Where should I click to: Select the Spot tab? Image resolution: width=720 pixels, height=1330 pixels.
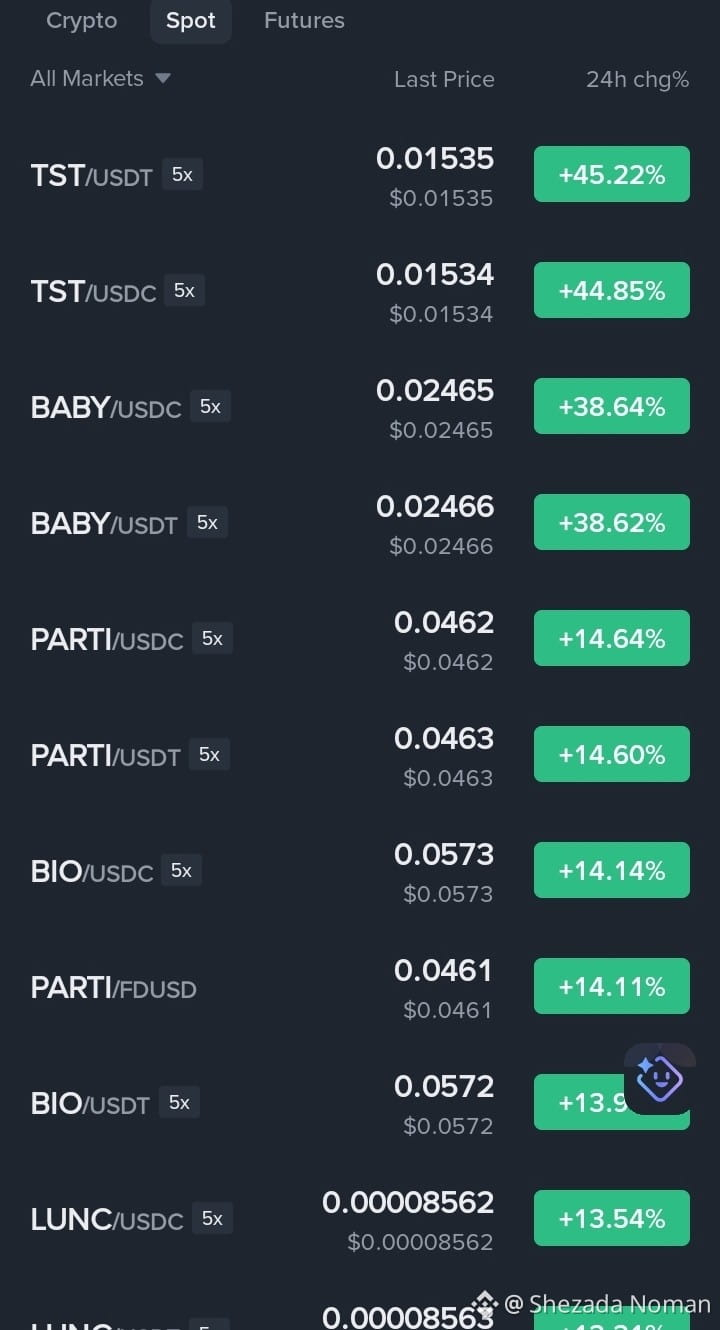tap(191, 20)
